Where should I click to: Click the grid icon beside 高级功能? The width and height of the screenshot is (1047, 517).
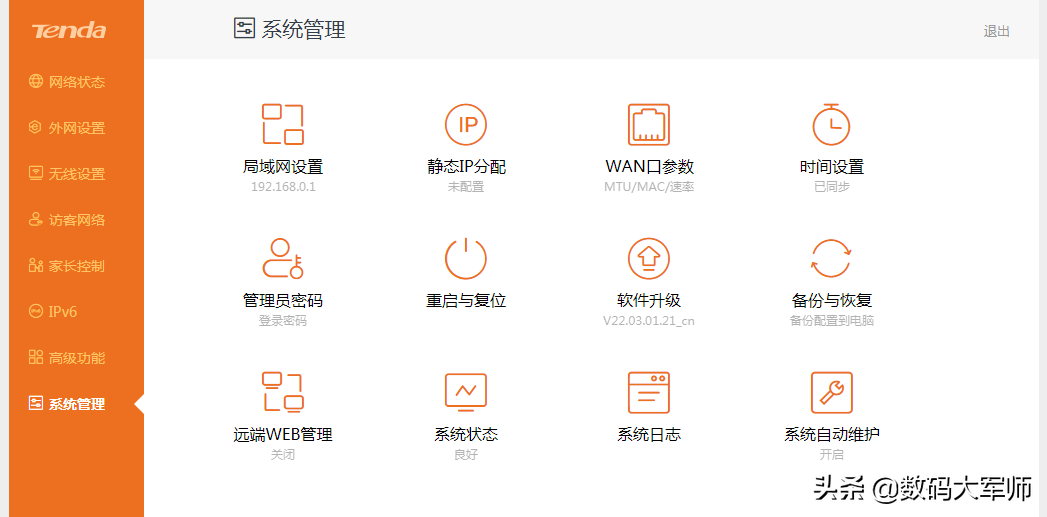[35, 357]
